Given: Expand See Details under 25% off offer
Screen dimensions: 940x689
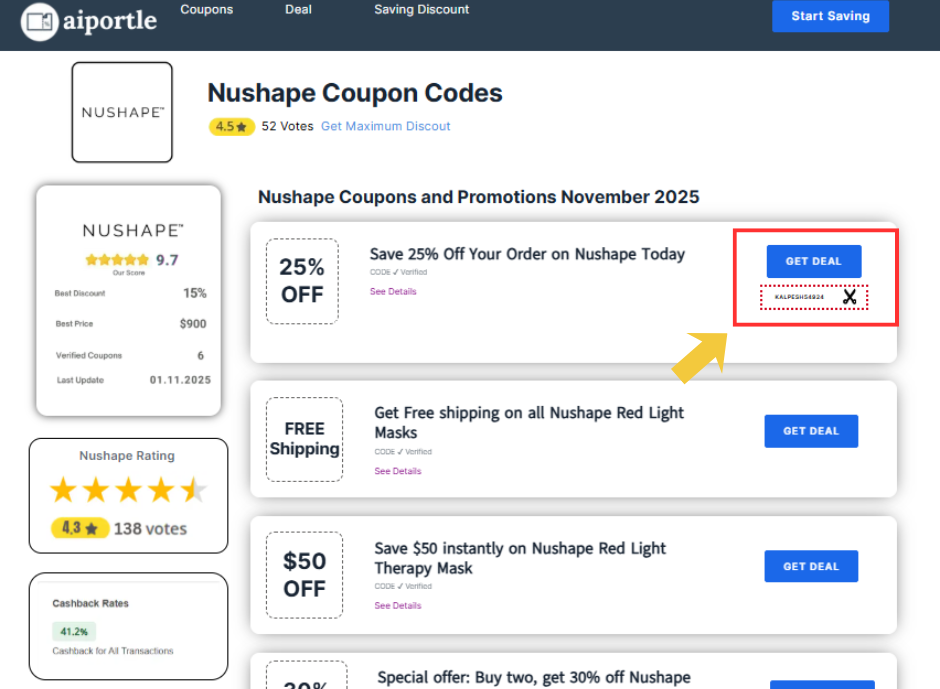Looking at the screenshot, I should 393,292.
